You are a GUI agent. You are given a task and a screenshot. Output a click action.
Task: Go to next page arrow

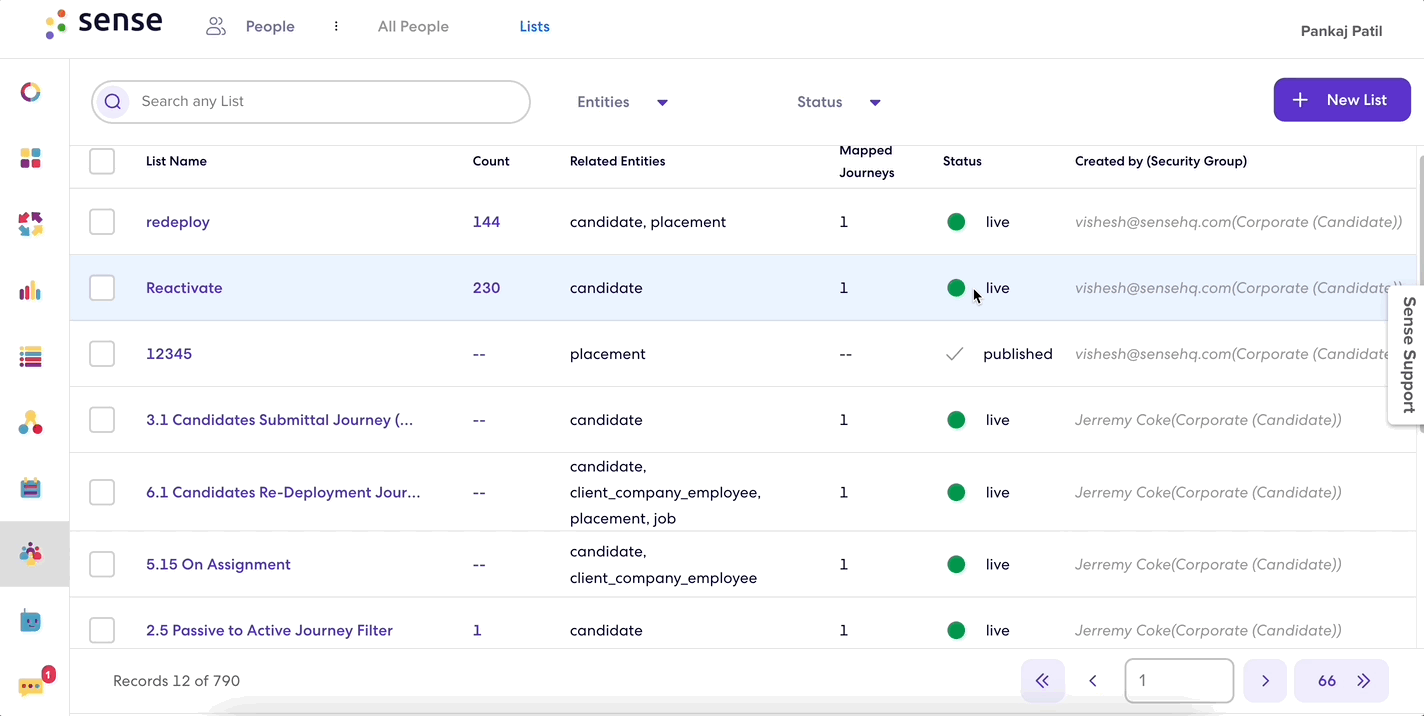(1265, 681)
